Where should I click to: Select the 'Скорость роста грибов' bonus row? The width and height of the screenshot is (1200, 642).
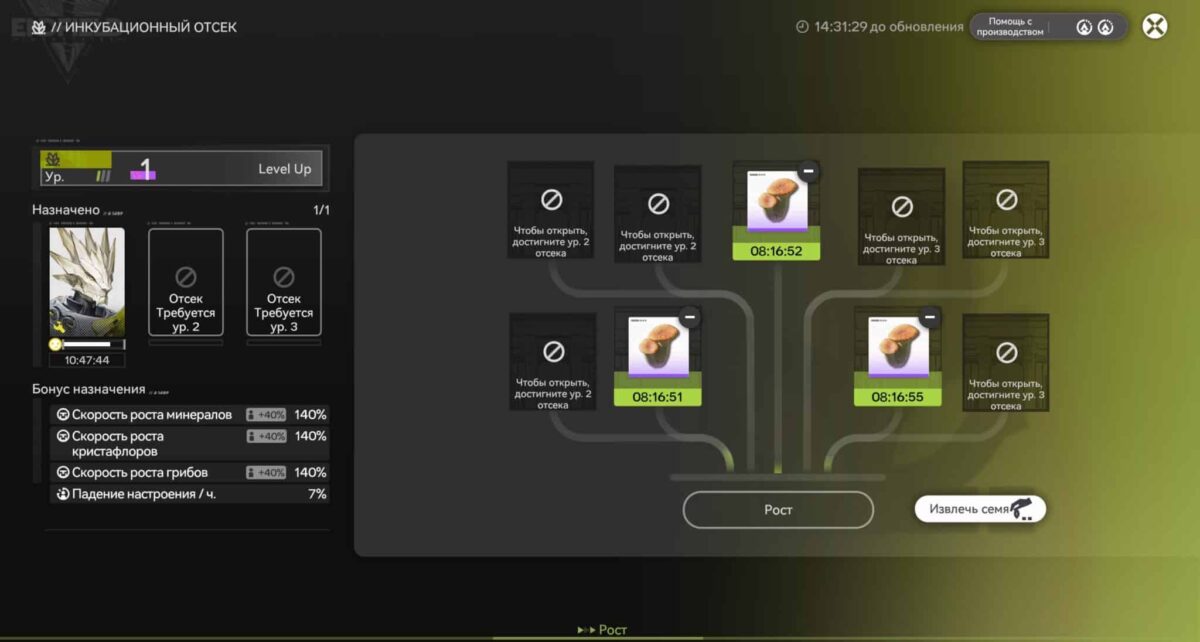point(189,472)
